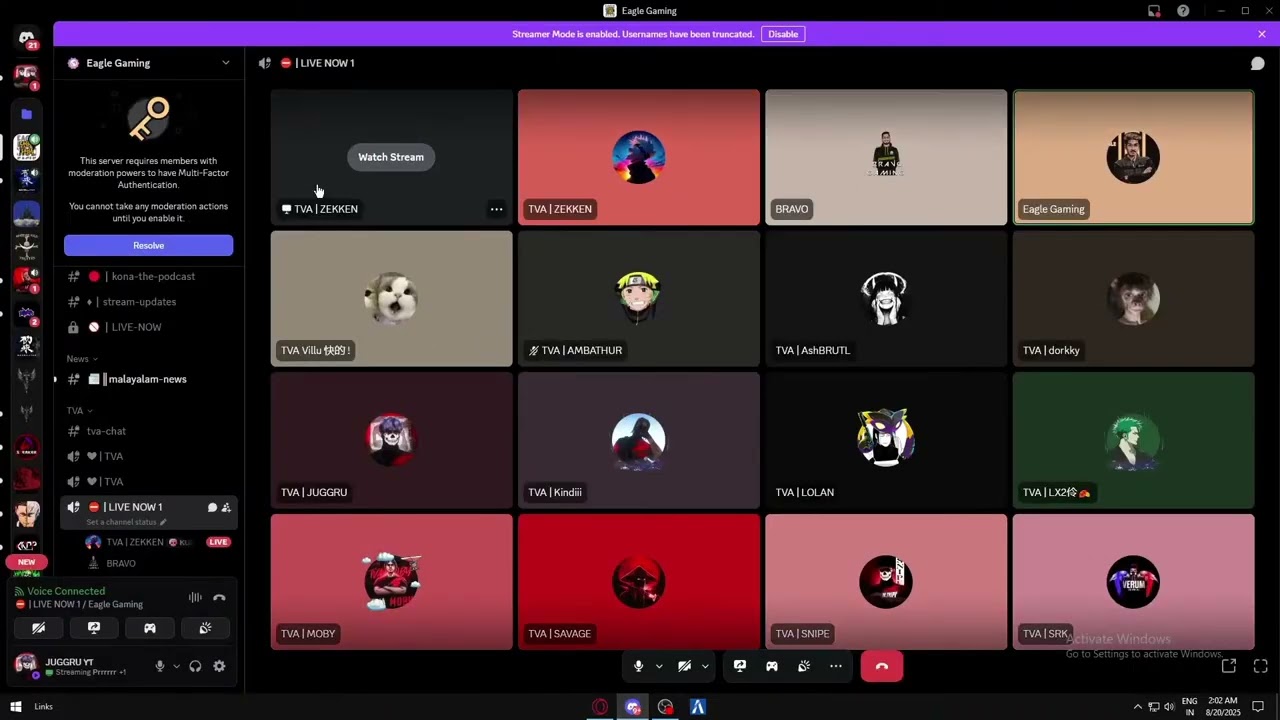
Task: Manage screen share in call bar
Action: point(740,666)
